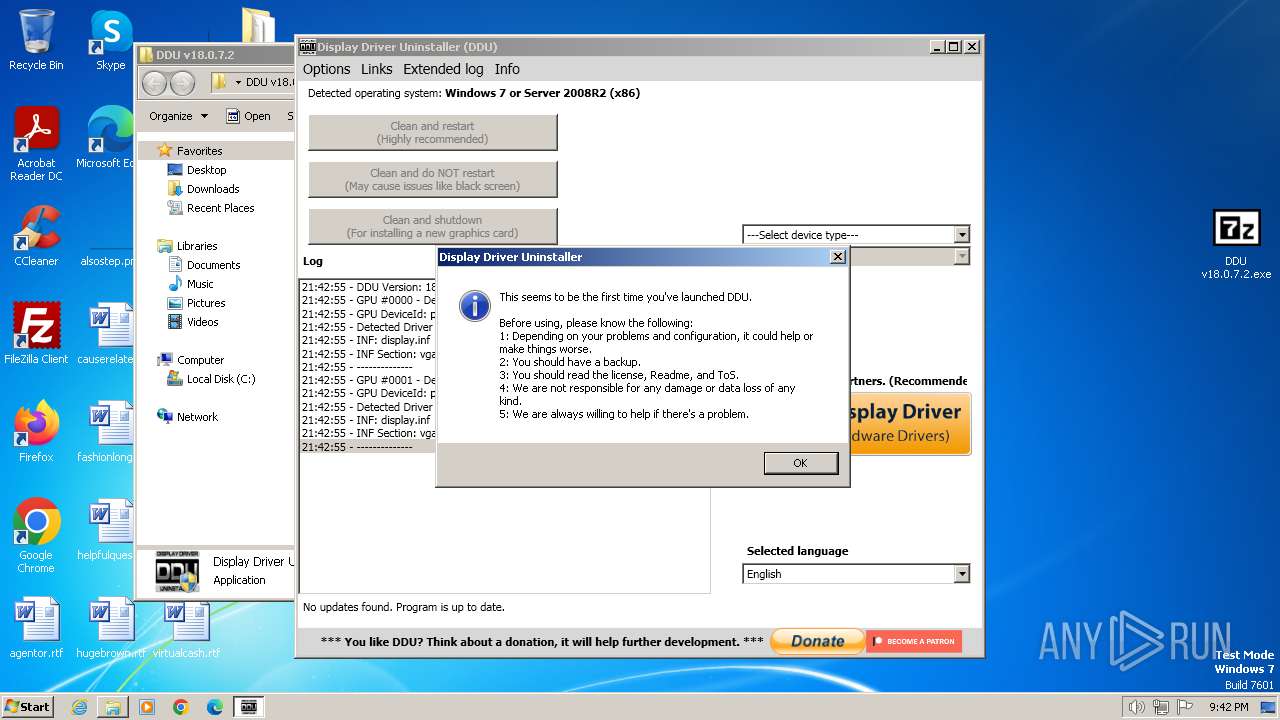Open the Organize dropdown in Explorer
The image size is (1280, 720).
178,116
